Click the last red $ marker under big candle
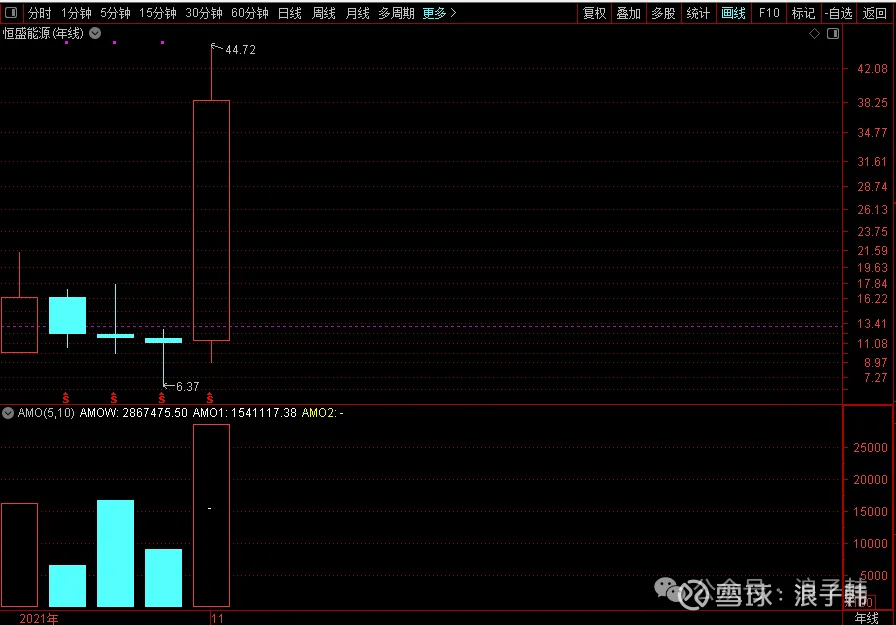The height and width of the screenshot is (625, 896). click(x=210, y=398)
